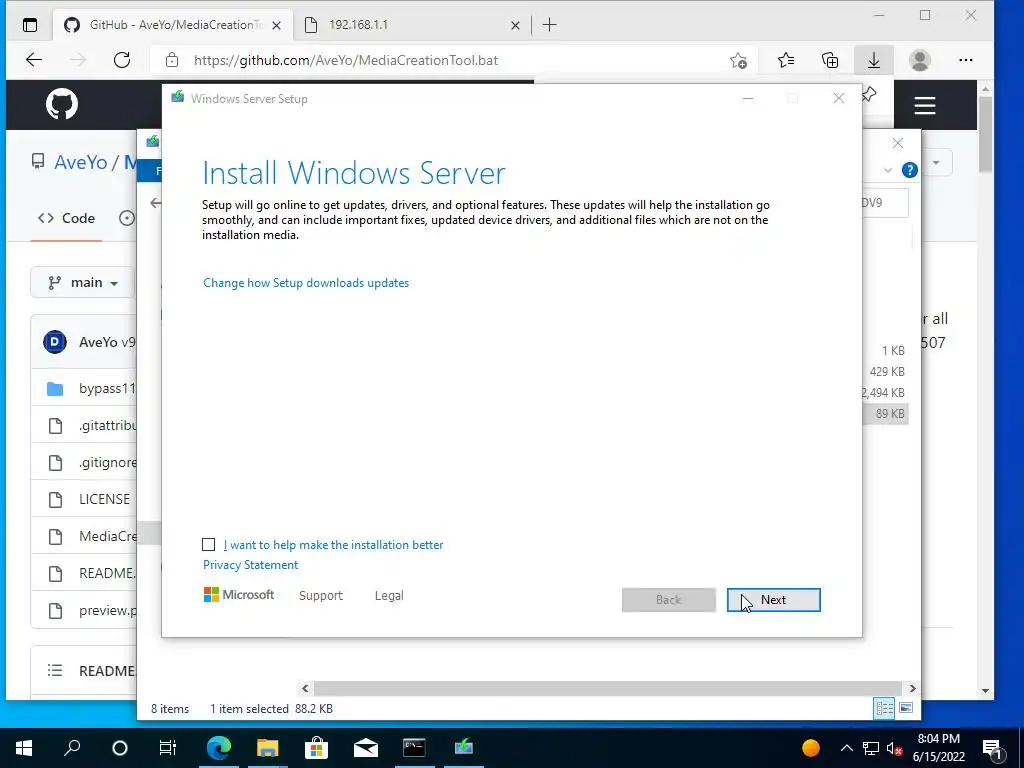Open the Windows Setup taskbar icon
Screen dimensions: 1024x768
coord(464,748)
